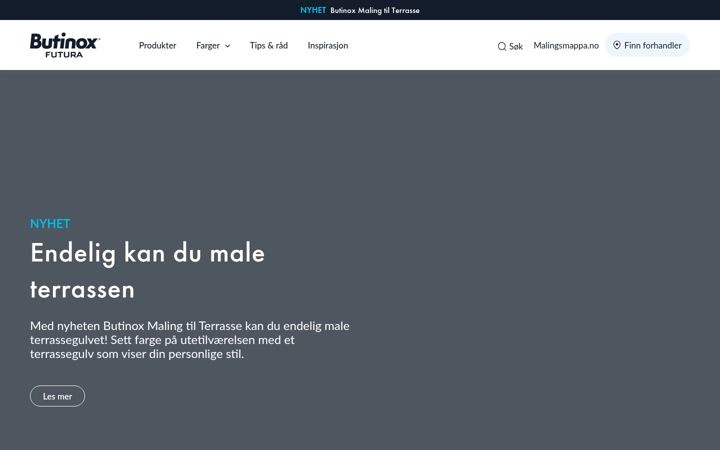Go to Tips & råd
Image resolution: width=720 pixels, height=450 pixels.
click(x=269, y=45)
